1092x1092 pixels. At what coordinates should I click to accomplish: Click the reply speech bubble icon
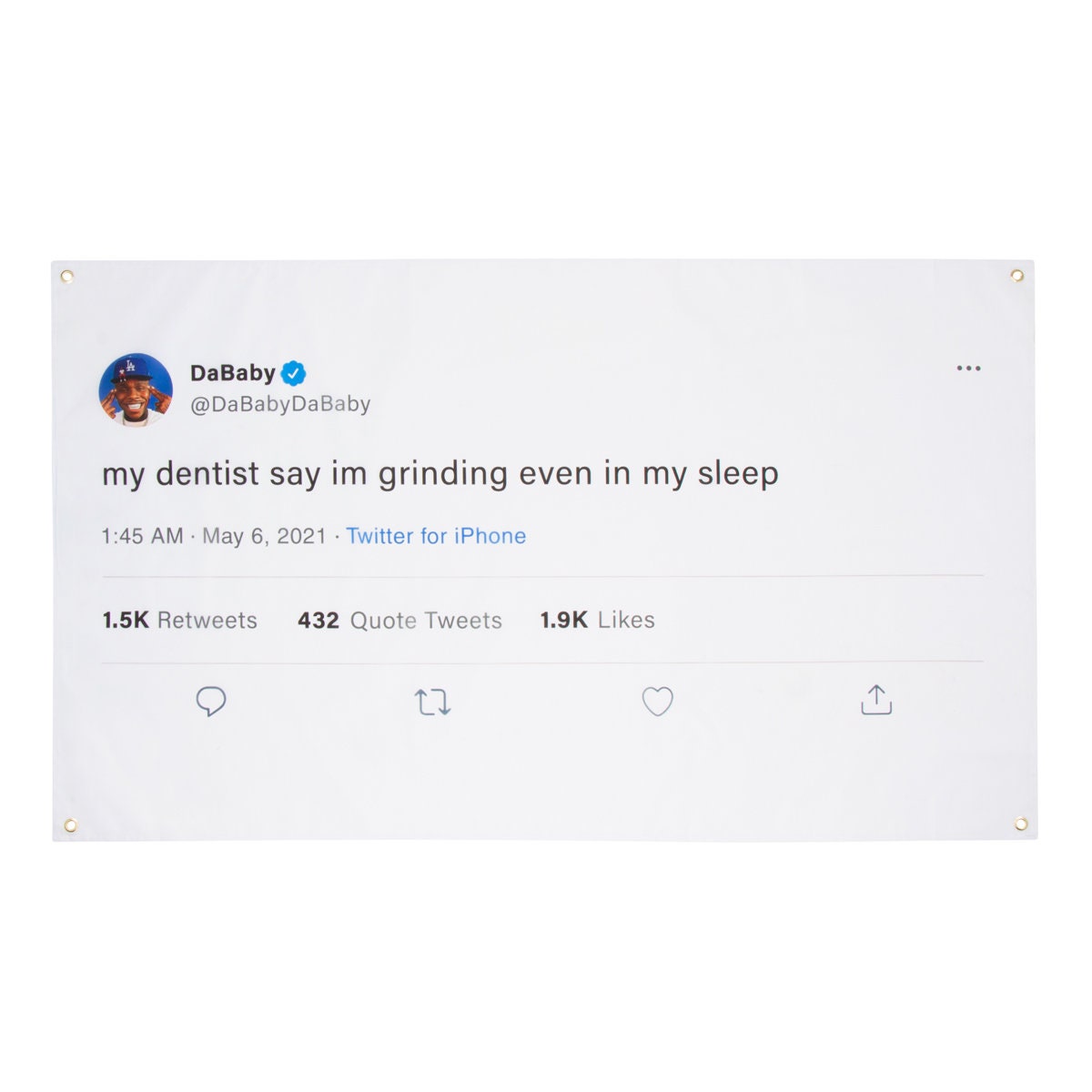[x=211, y=702]
